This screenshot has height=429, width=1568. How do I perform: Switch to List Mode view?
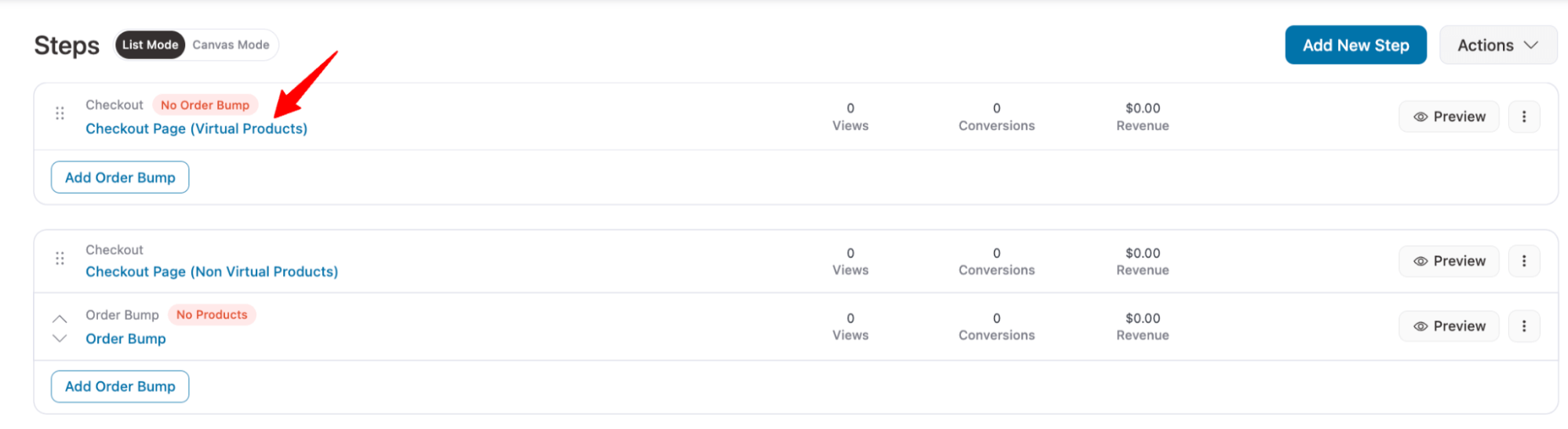[x=150, y=45]
